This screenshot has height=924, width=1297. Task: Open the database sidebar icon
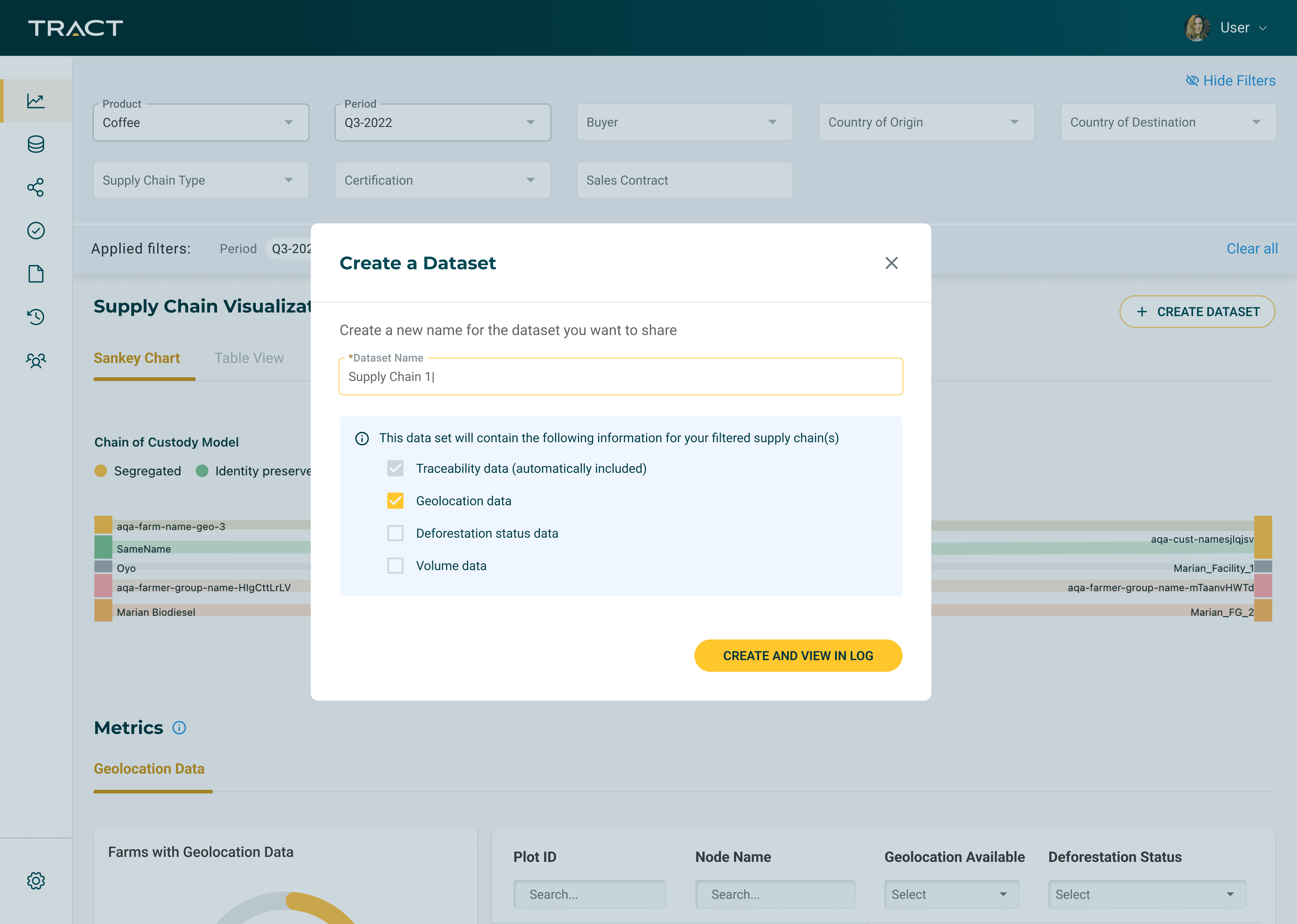(x=36, y=144)
